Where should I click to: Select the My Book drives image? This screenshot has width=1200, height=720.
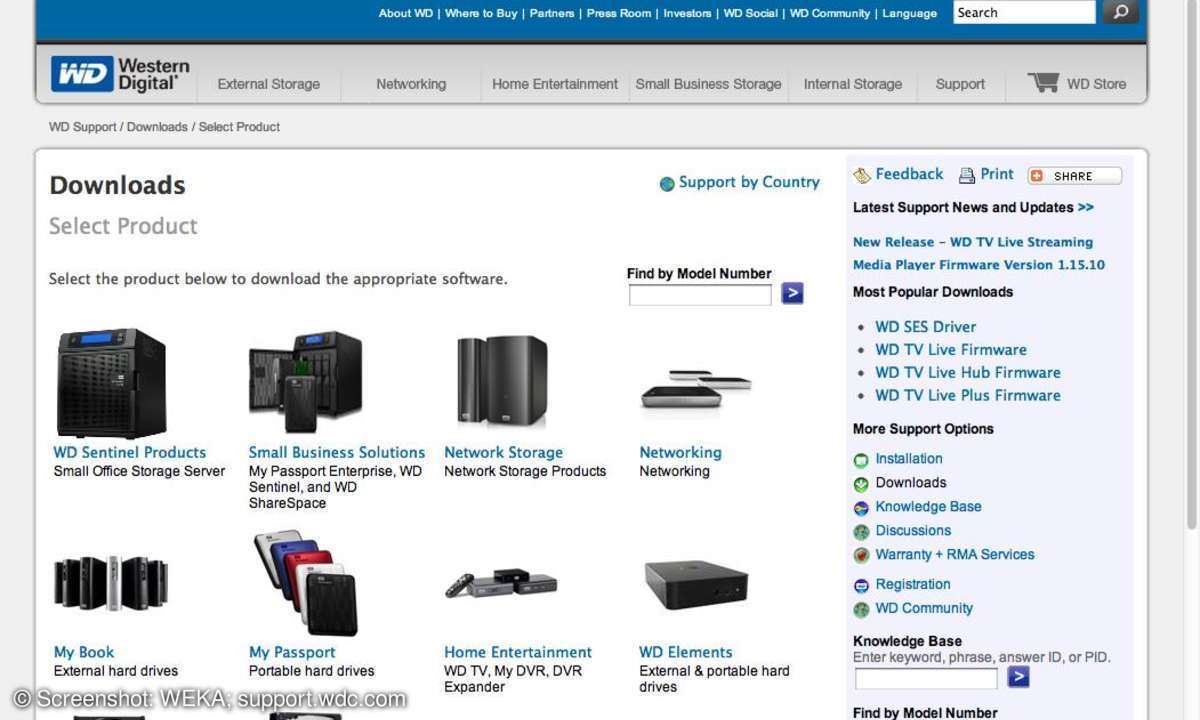coord(111,583)
